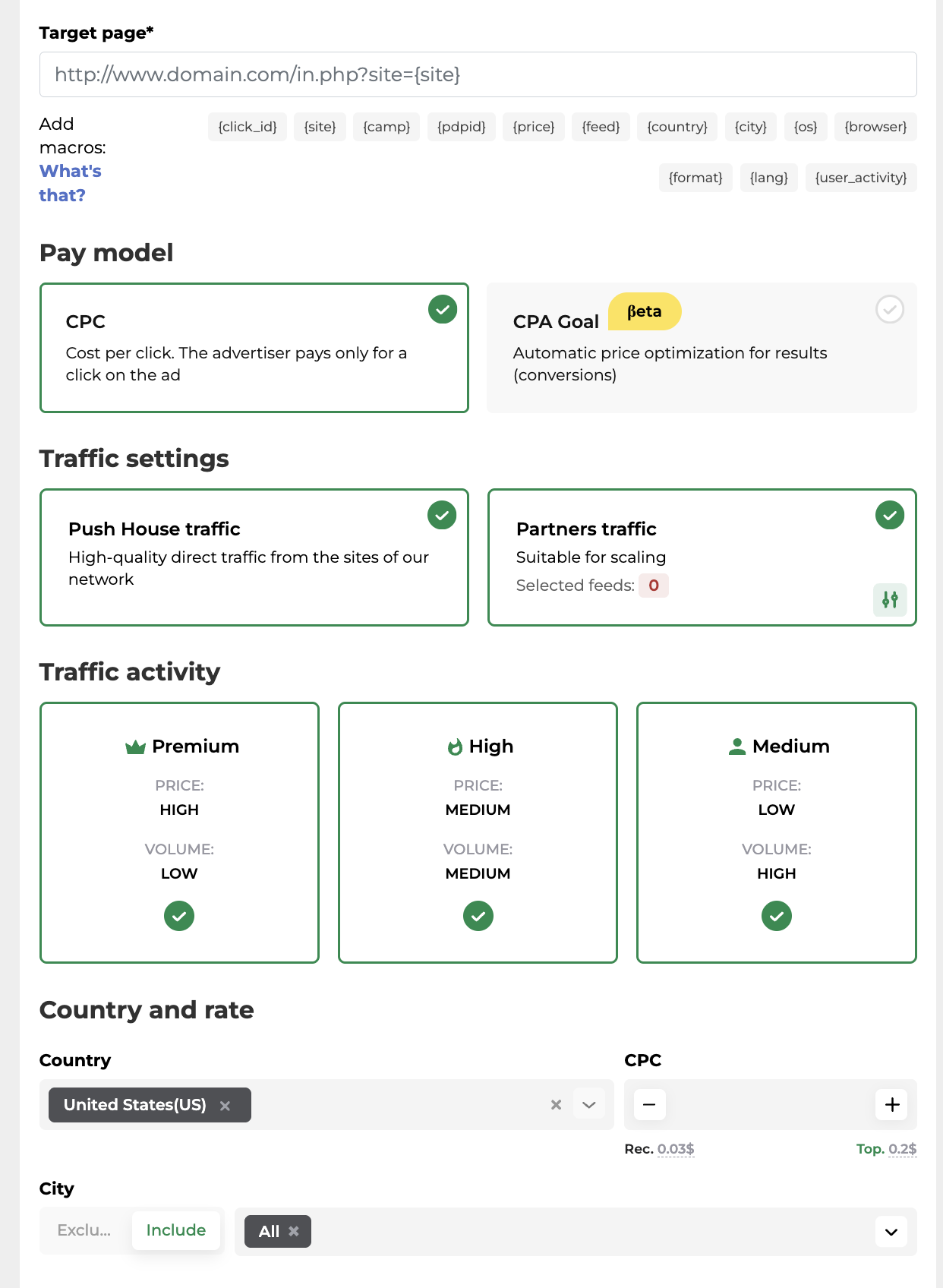Decrease CPC with the minus button
The height and width of the screenshot is (1288, 943).
pyautogui.click(x=649, y=1104)
